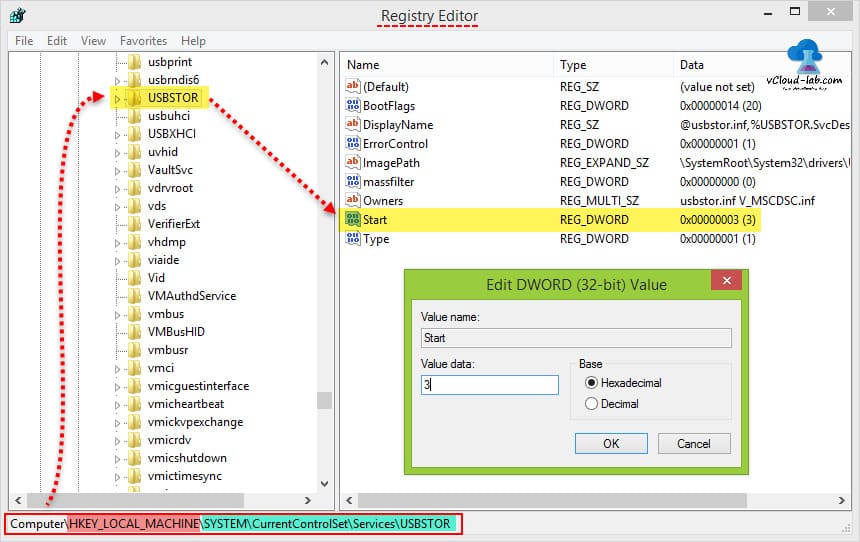Click the massfilter DWORD value icon

pos(353,181)
